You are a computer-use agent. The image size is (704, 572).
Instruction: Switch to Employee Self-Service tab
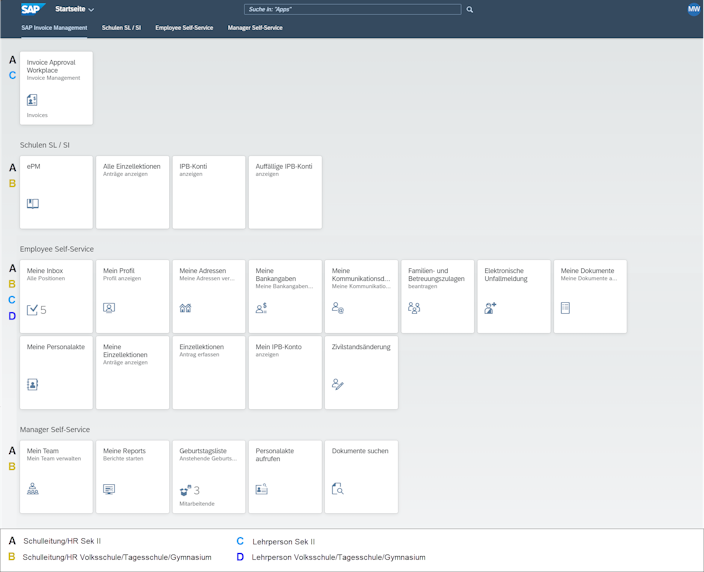tap(184, 28)
